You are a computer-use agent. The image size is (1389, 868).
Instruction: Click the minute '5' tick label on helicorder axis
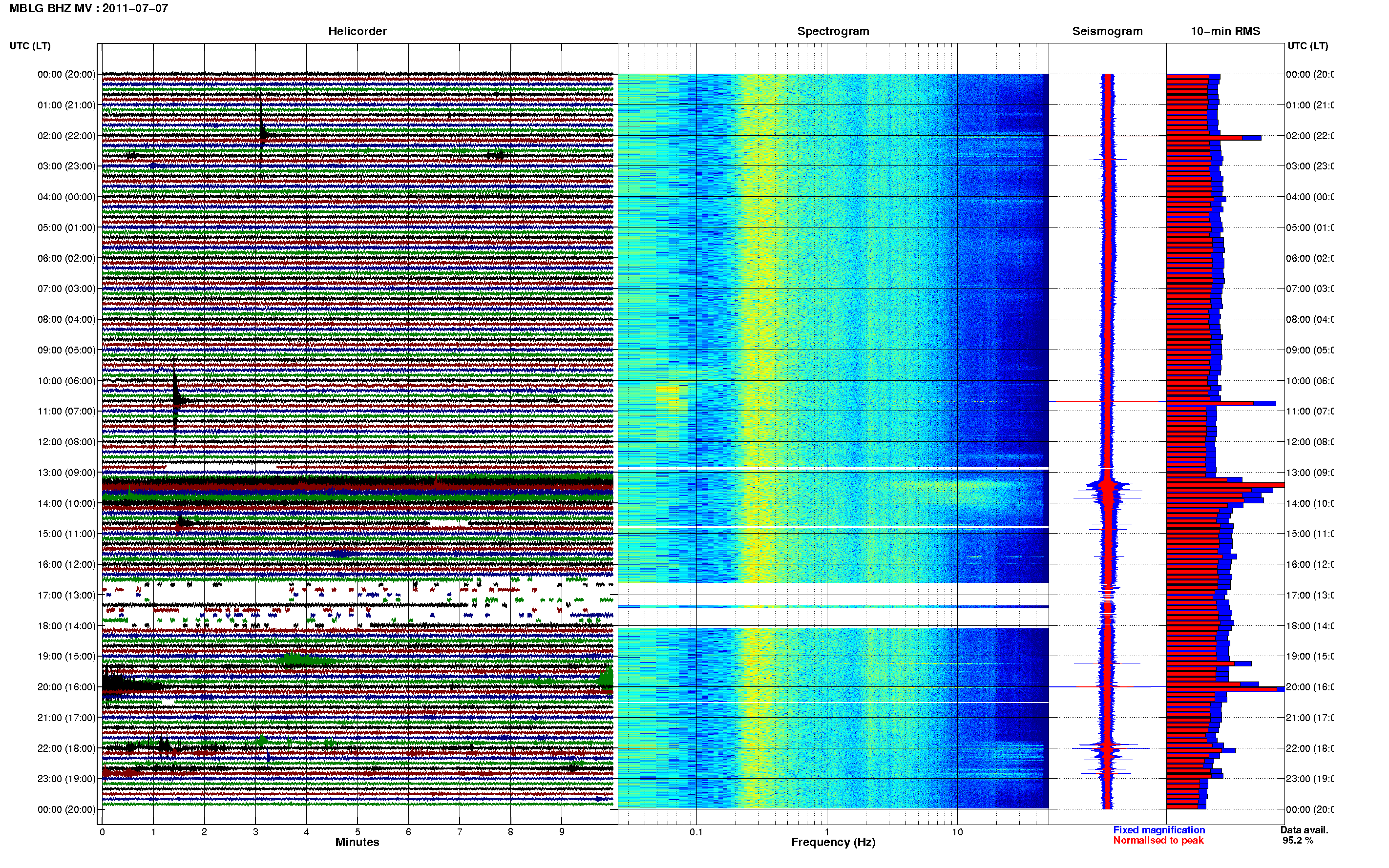click(x=357, y=832)
